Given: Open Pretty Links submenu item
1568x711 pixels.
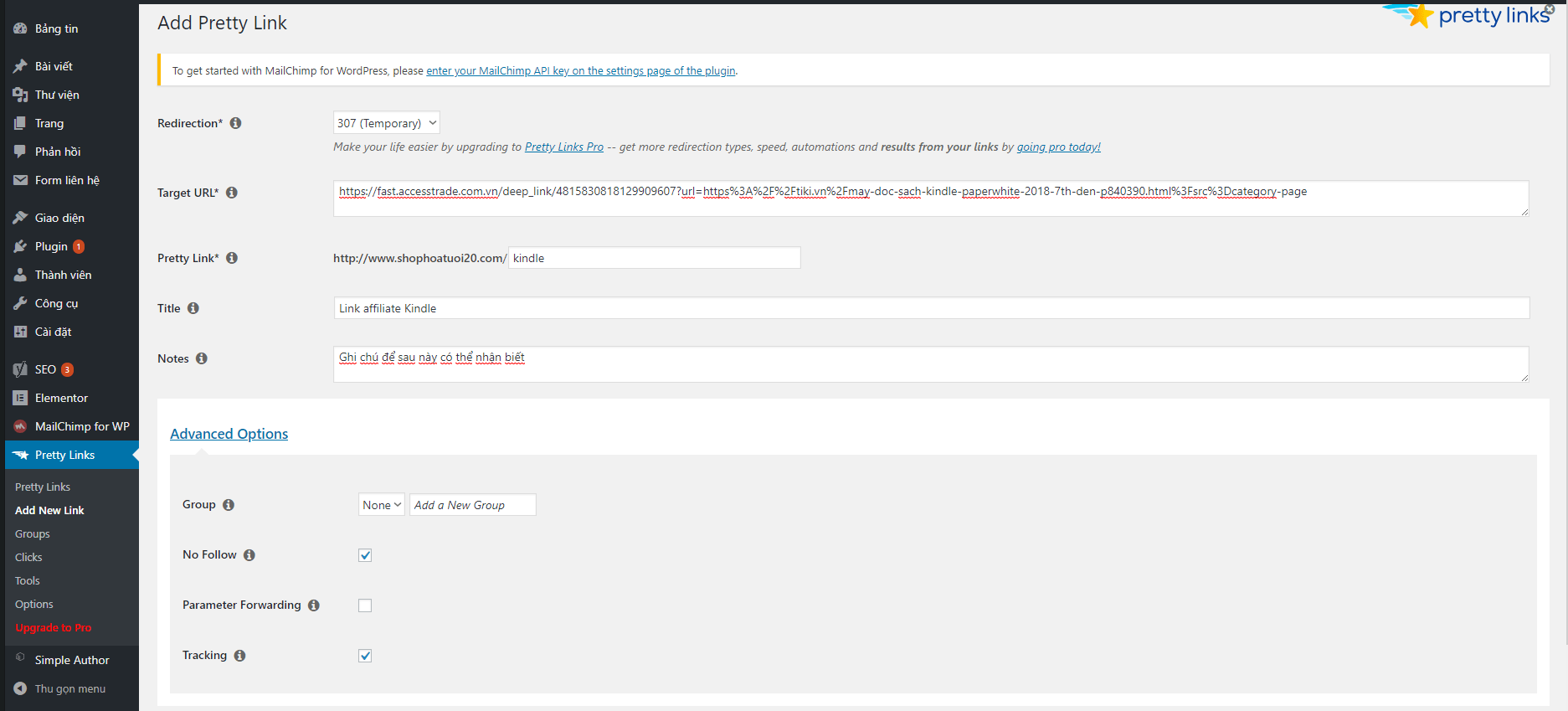Looking at the screenshot, I should point(43,487).
